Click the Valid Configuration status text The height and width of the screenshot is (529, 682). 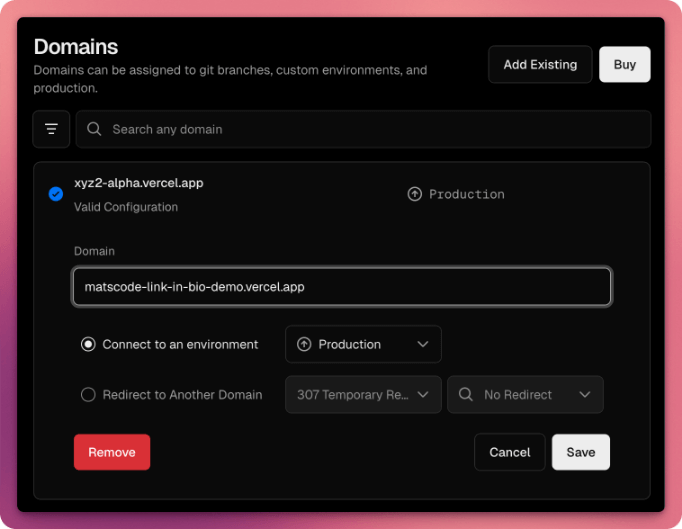point(126,207)
